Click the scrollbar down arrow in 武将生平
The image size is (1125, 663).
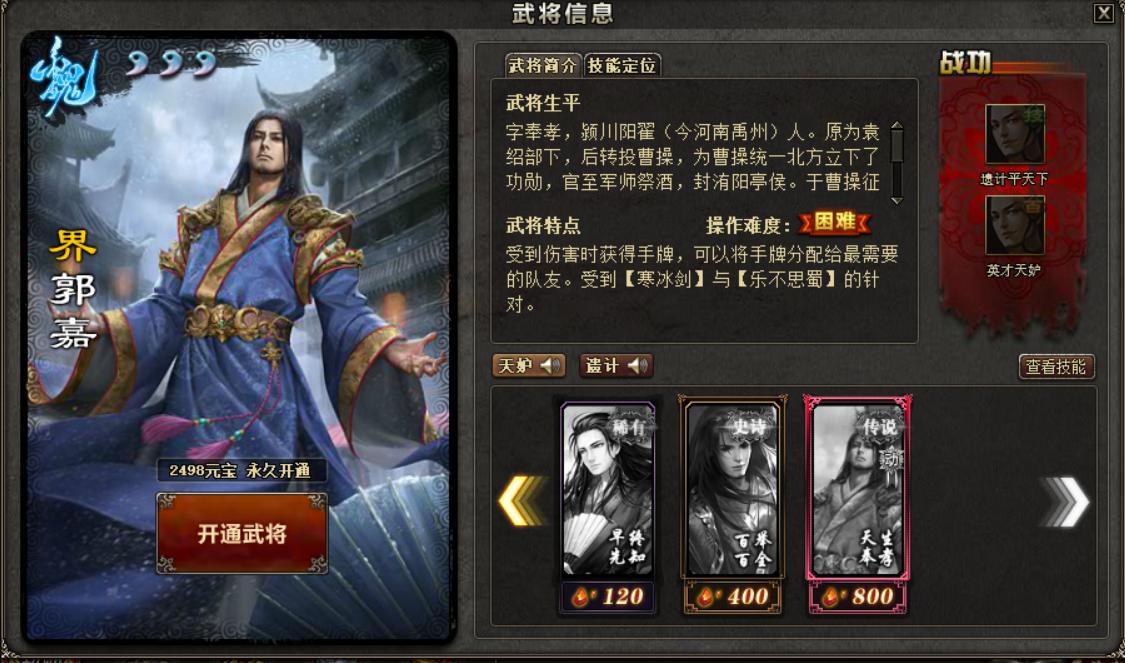(x=897, y=200)
